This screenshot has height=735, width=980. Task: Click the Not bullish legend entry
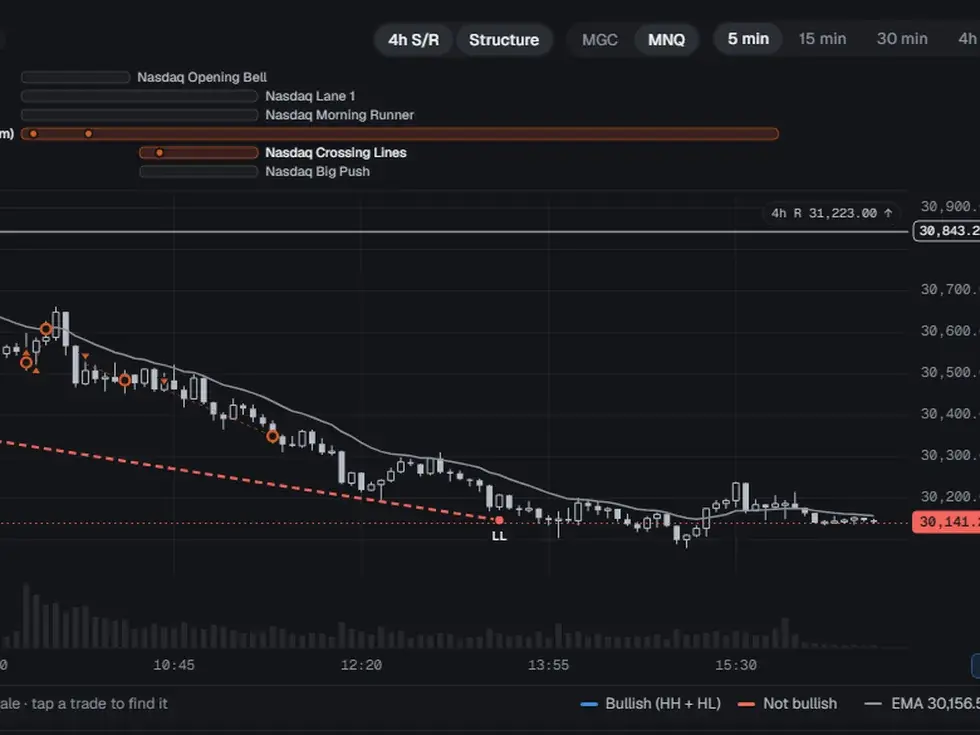[x=788, y=704]
